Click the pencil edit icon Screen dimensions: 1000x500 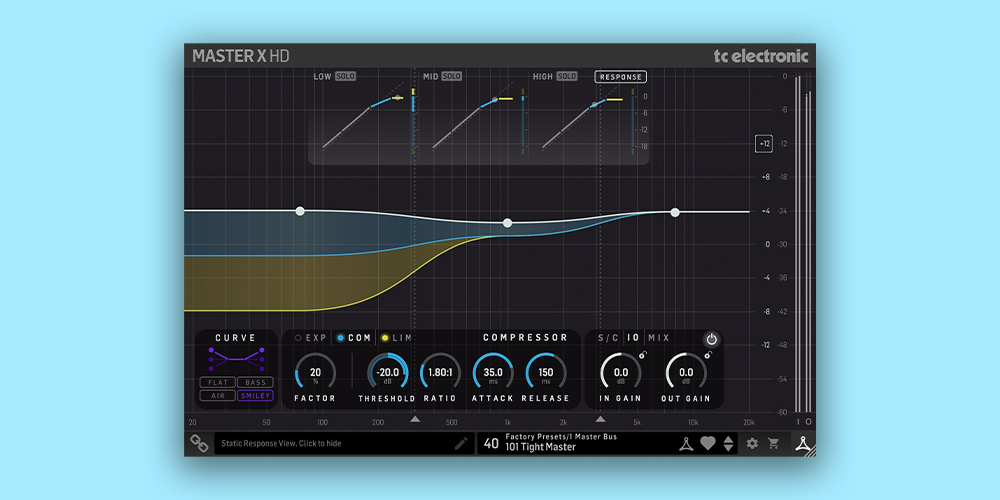[461, 443]
